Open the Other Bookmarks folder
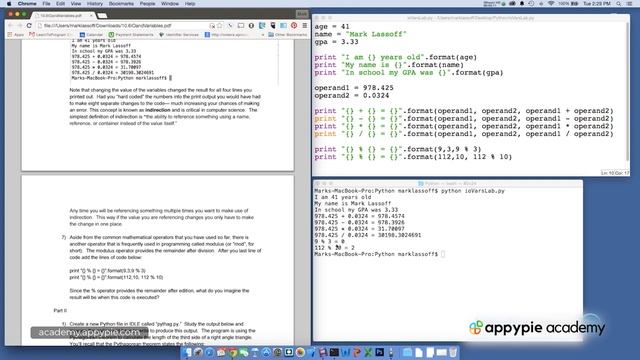Screen dimensions: 640x360 [x=287, y=35]
